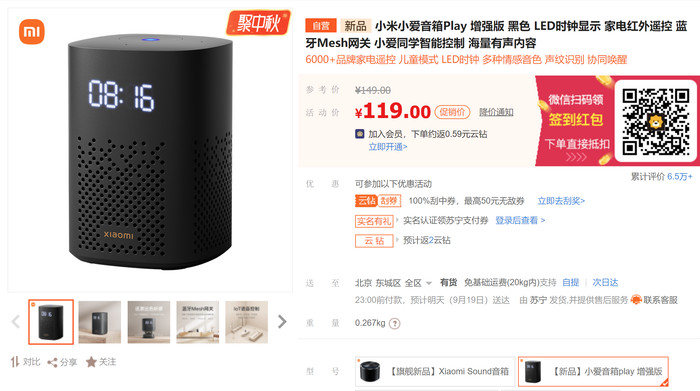Click the 聚中秋 promotion badge
This screenshot has width=700, height=391.
tap(258, 22)
